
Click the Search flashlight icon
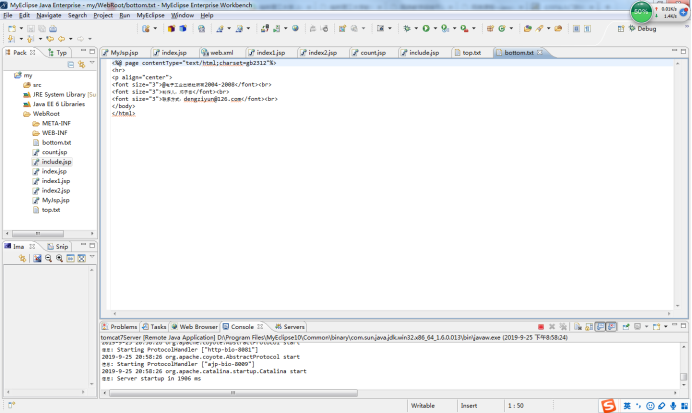539,29
